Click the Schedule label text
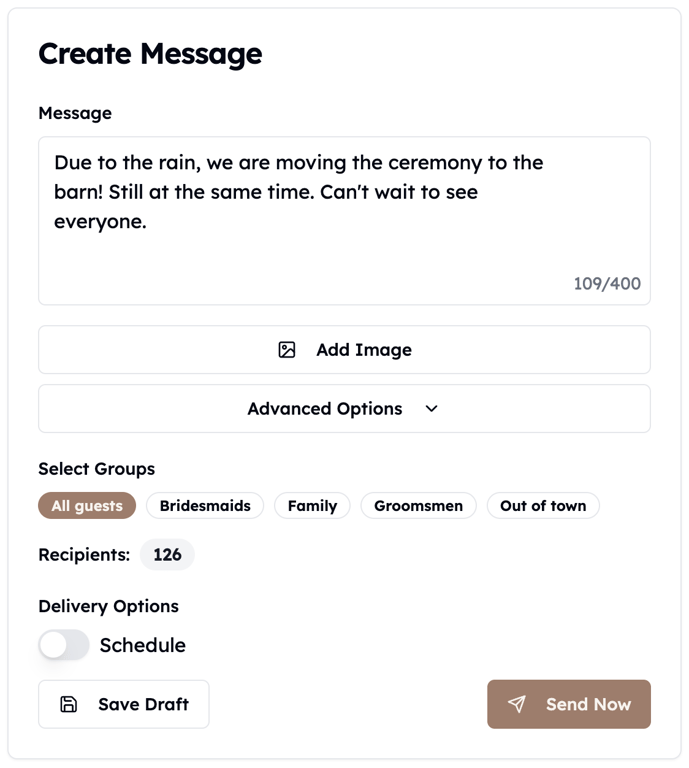This screenshot has width=689, height=768. pos(143,645)
